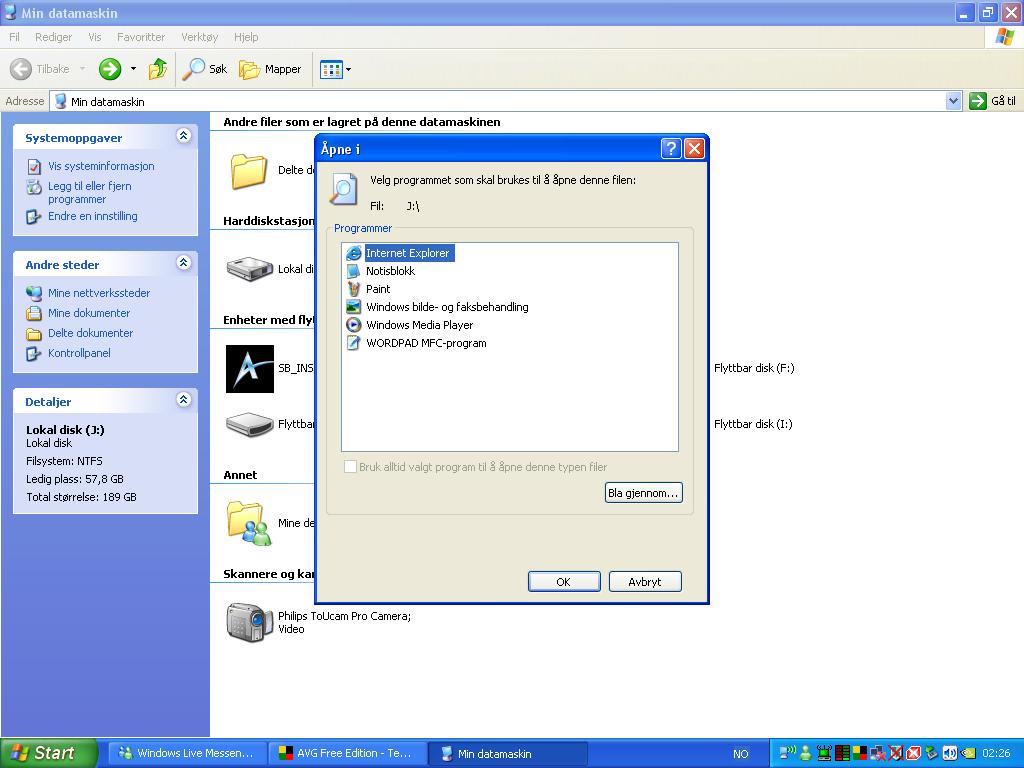Open the Vis menu
Viewport: 1024px width, 768px height.
[95, 37]
